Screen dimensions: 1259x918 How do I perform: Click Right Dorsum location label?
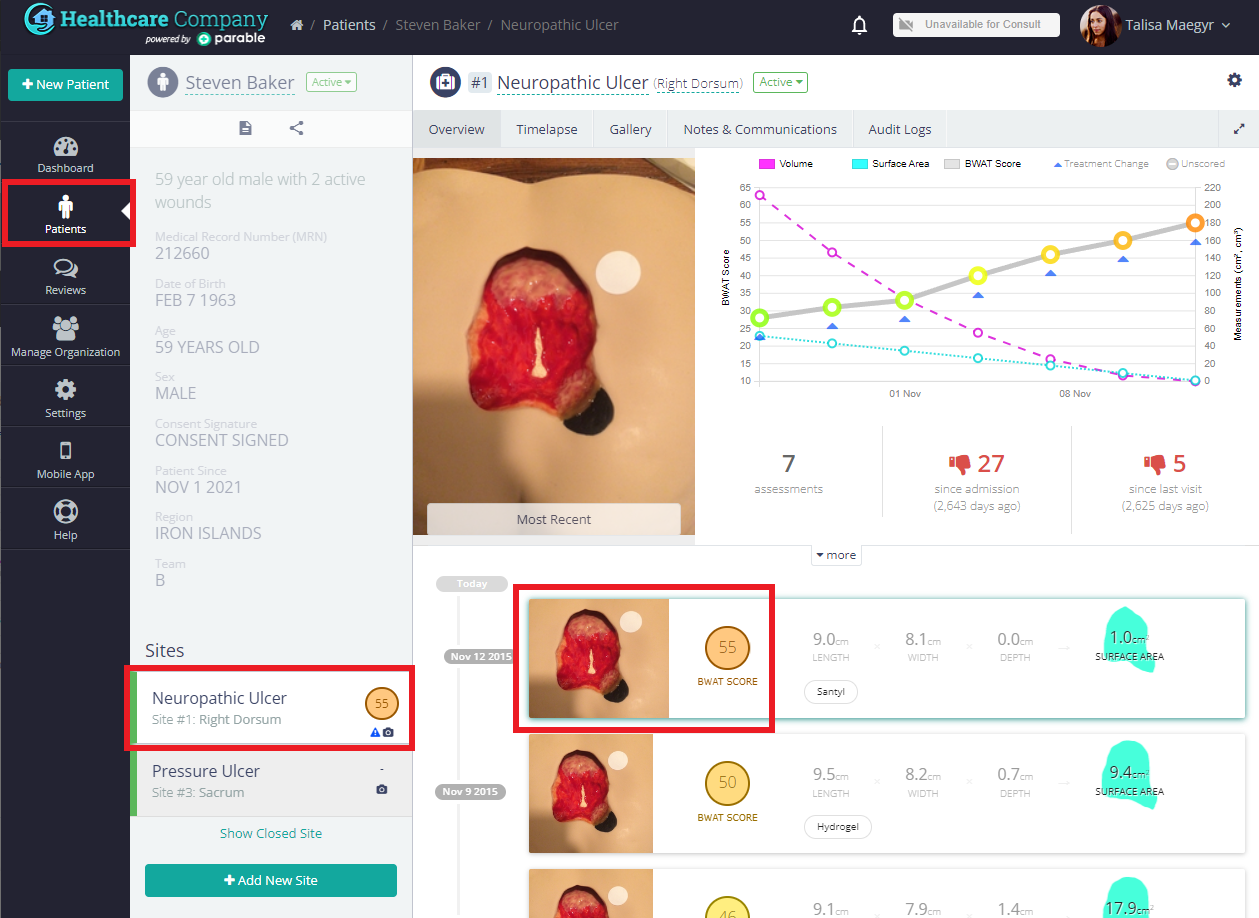[x=699, y=83]
